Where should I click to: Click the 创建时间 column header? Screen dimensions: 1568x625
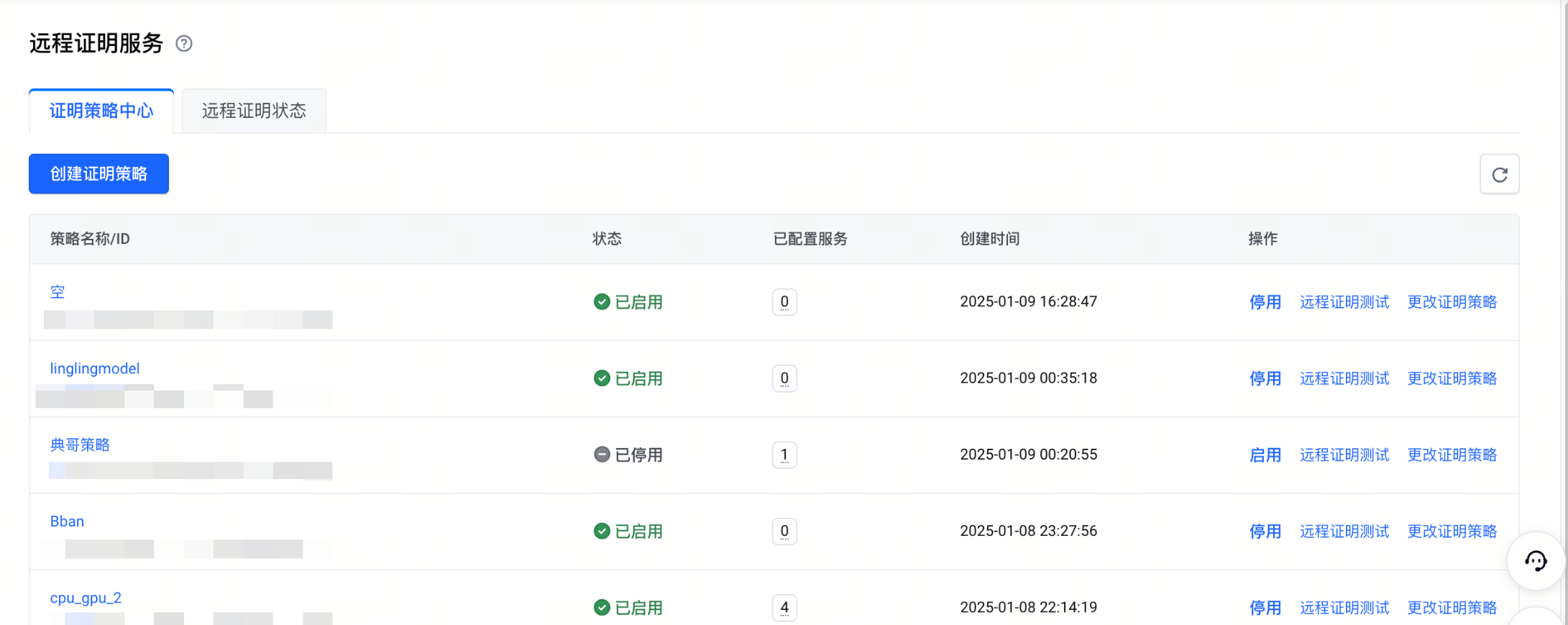(x=990, y=239)
